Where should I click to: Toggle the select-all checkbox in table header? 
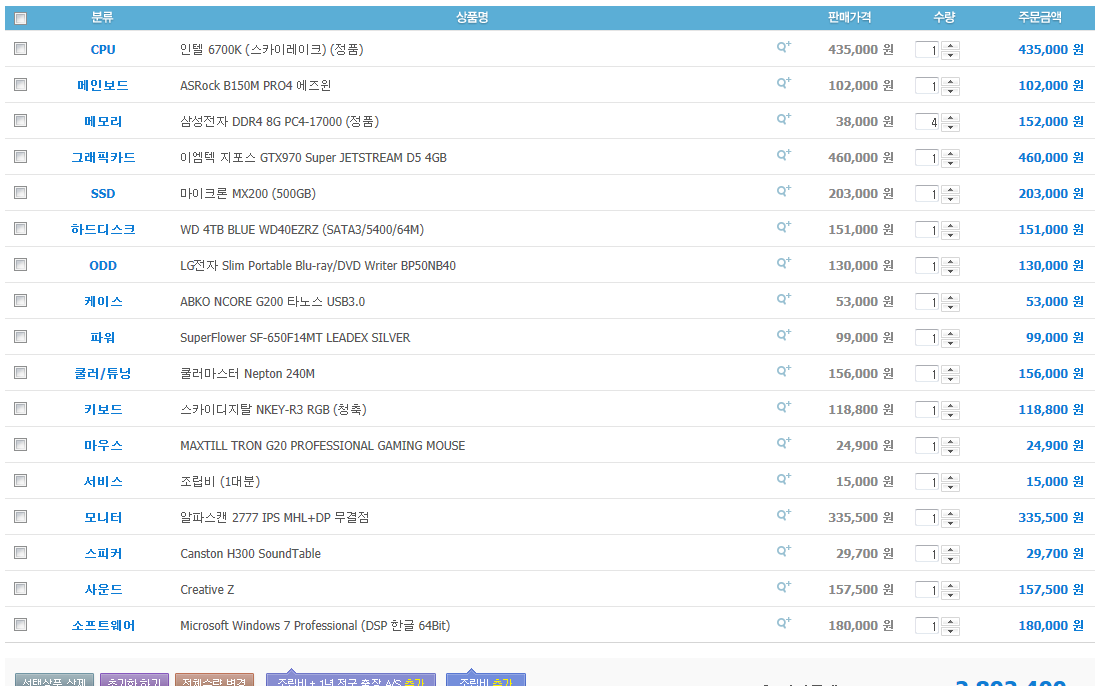(x=21, y=18)
